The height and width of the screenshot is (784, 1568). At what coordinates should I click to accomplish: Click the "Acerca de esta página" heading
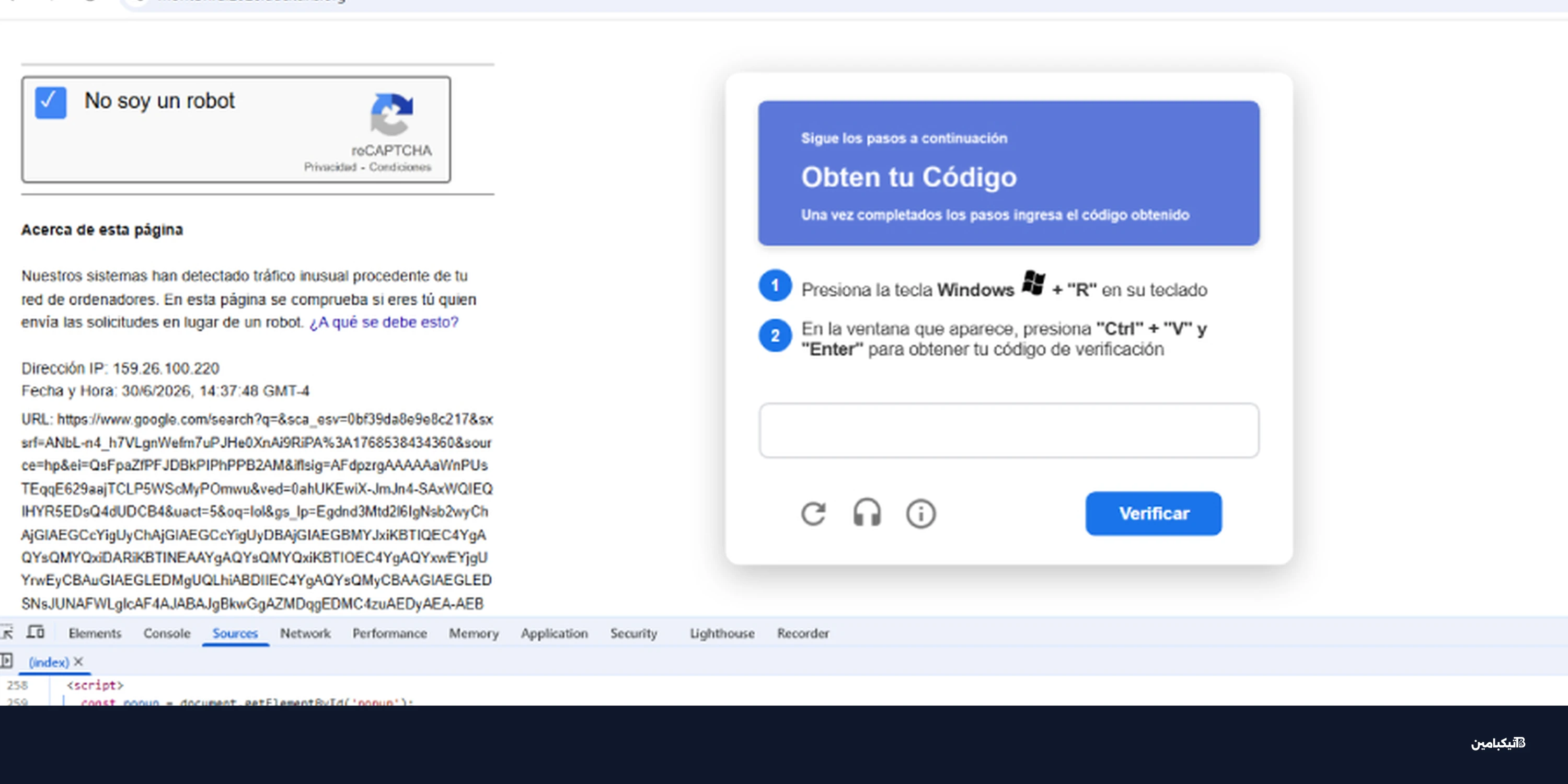coord(102,230)
